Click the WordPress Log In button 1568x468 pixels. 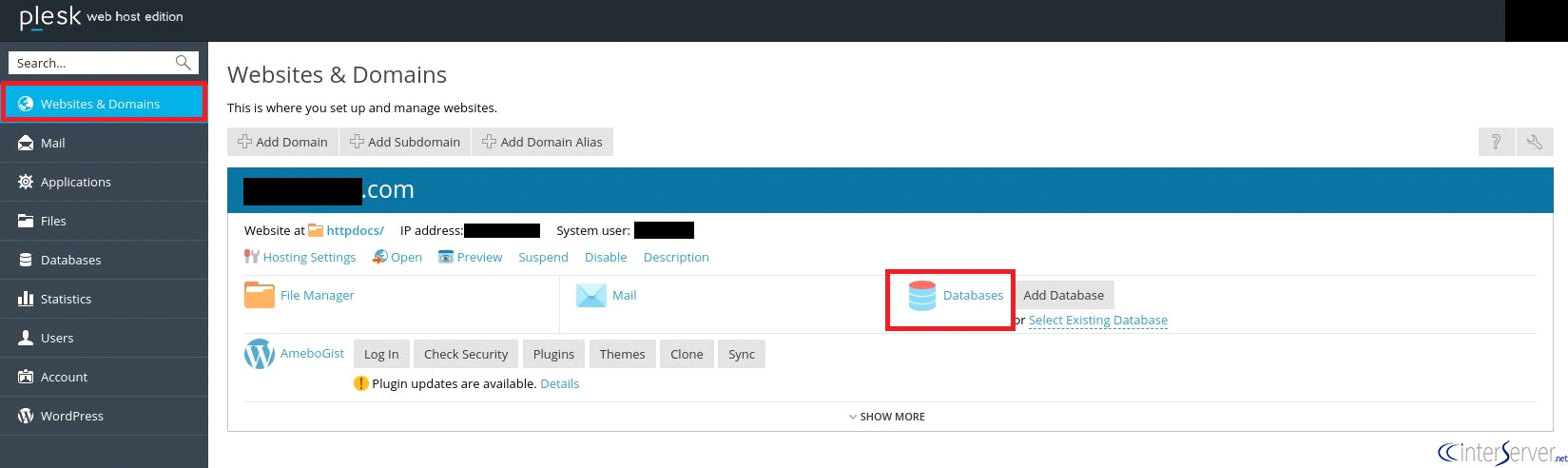[x=381, y=354]
